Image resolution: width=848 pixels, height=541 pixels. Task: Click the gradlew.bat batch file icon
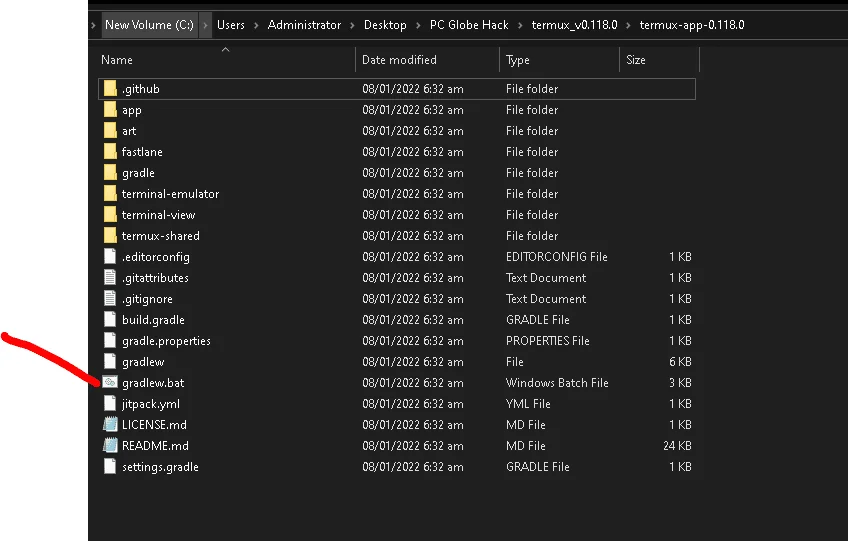pyautogui.click(x=110, y=382)
